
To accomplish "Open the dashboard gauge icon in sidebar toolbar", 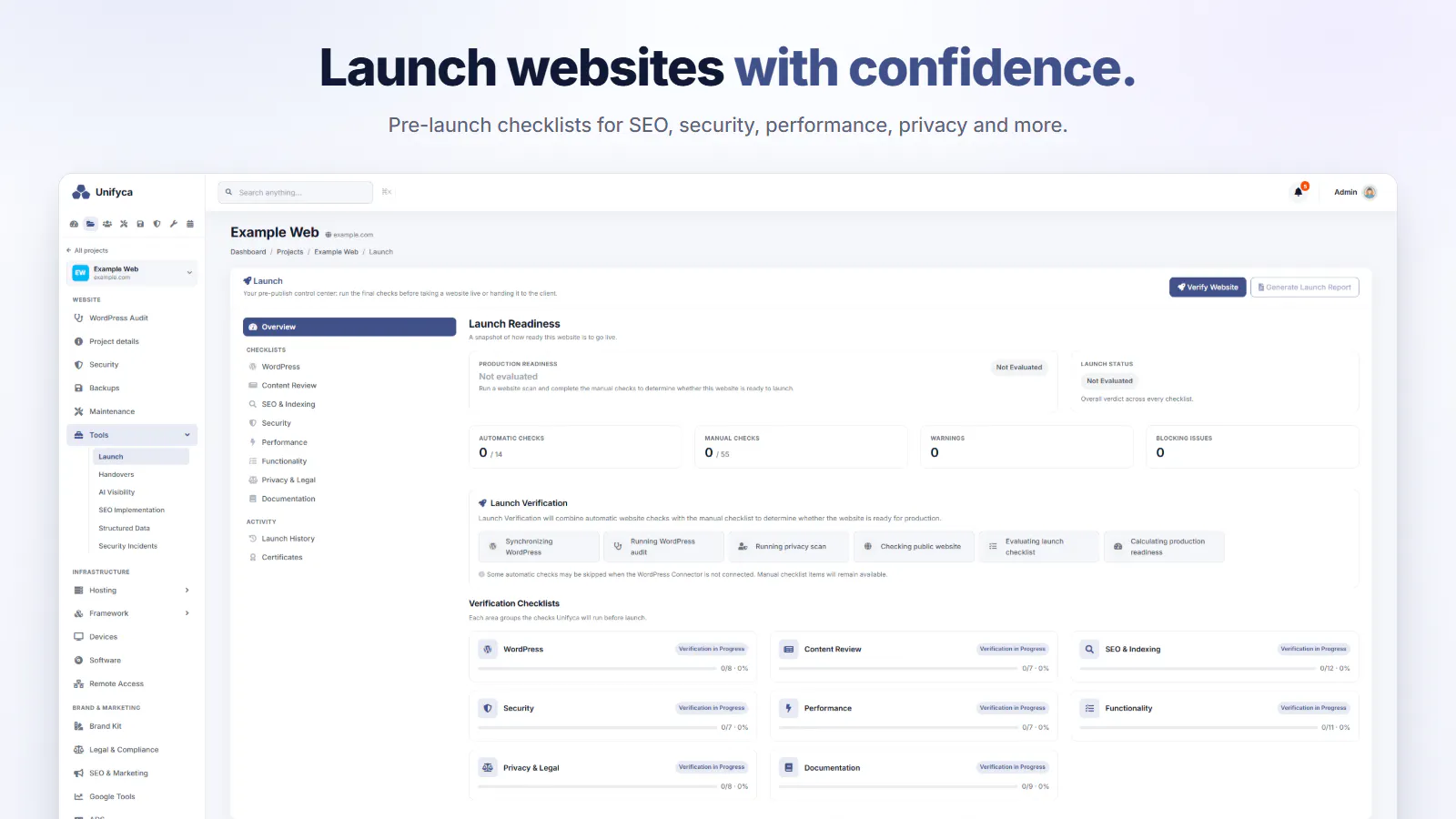I will [74, 224].
